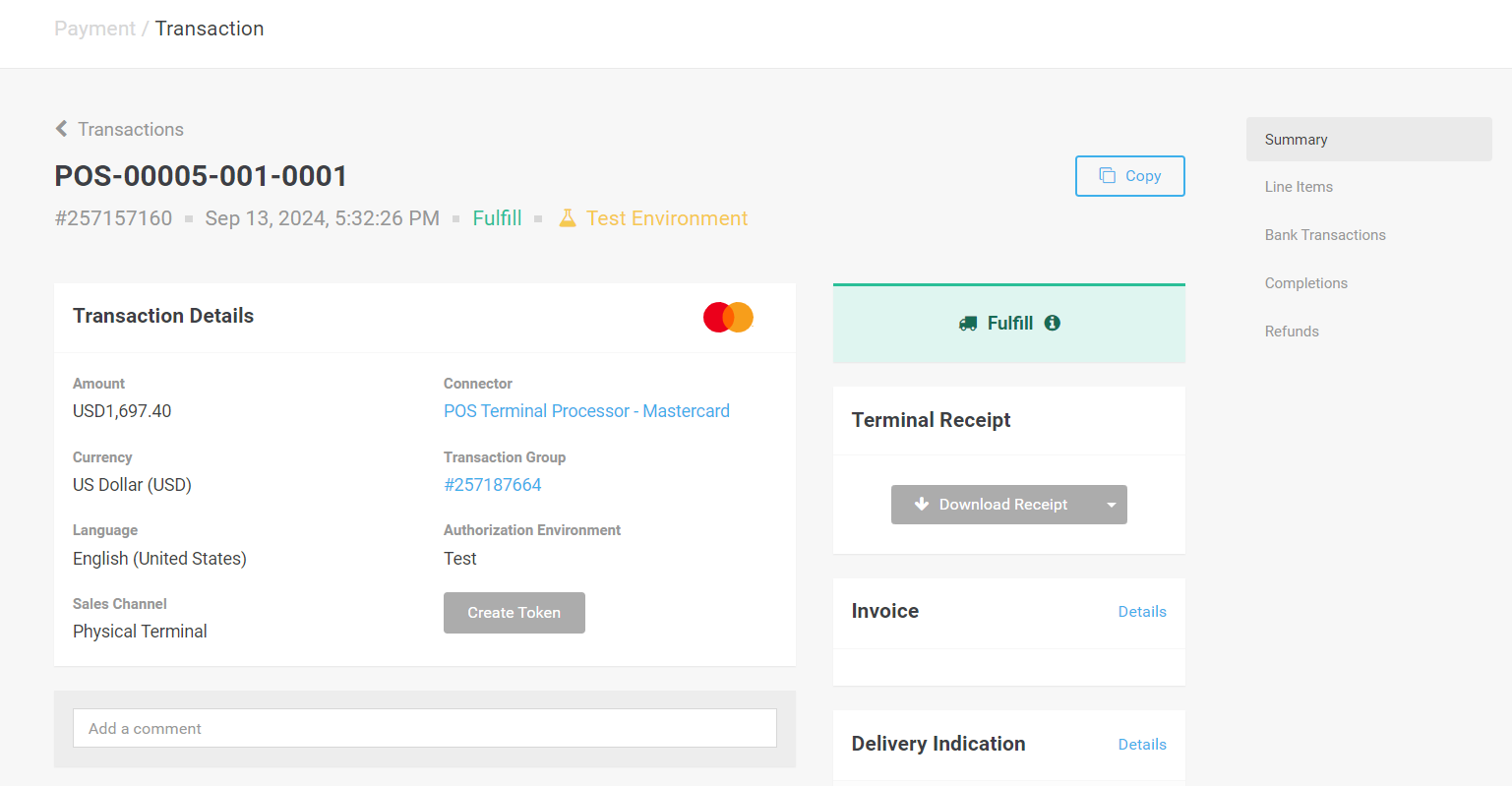Click the Add a comment field
The image size is (1512, 786).
(424, 728)
